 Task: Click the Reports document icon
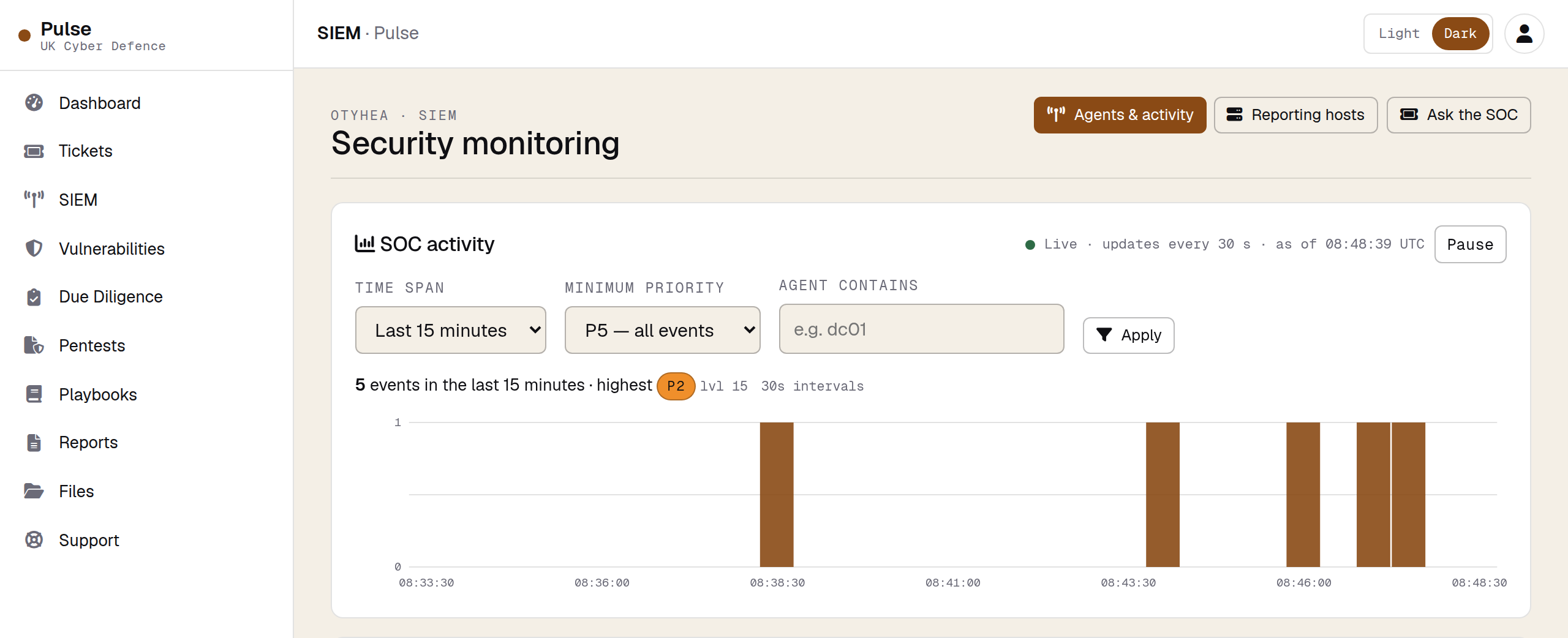(x=34, y=442)
